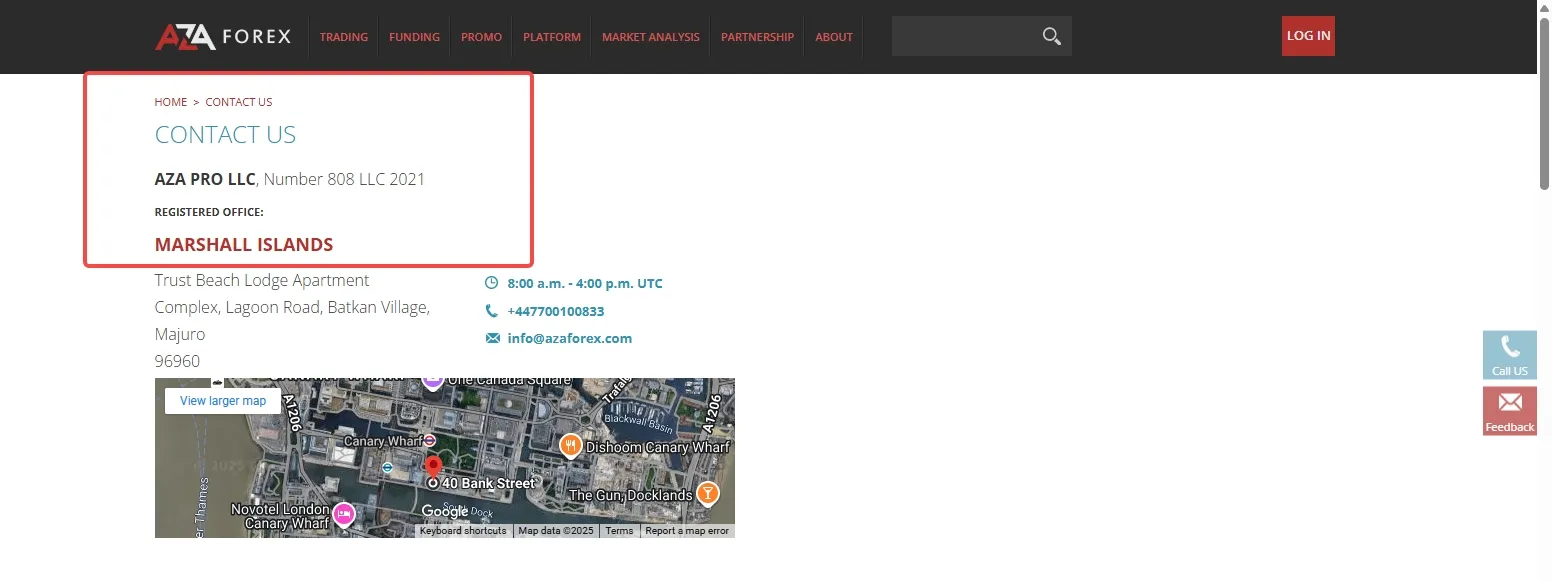The image size is (1552, 581).
Task: Click the One Canada Square purple marker
Action: (432, 381)
